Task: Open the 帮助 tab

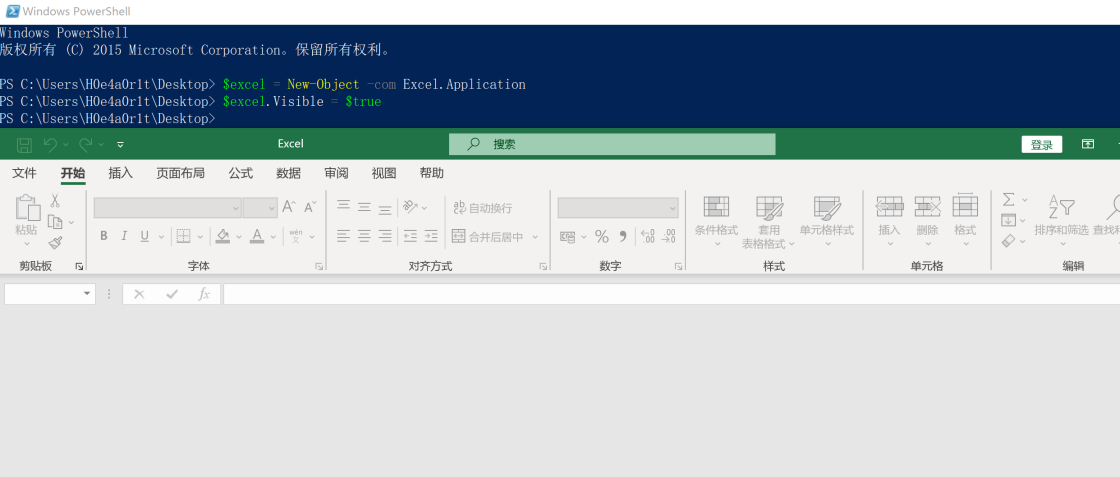Action: click(x=431, y=174)
